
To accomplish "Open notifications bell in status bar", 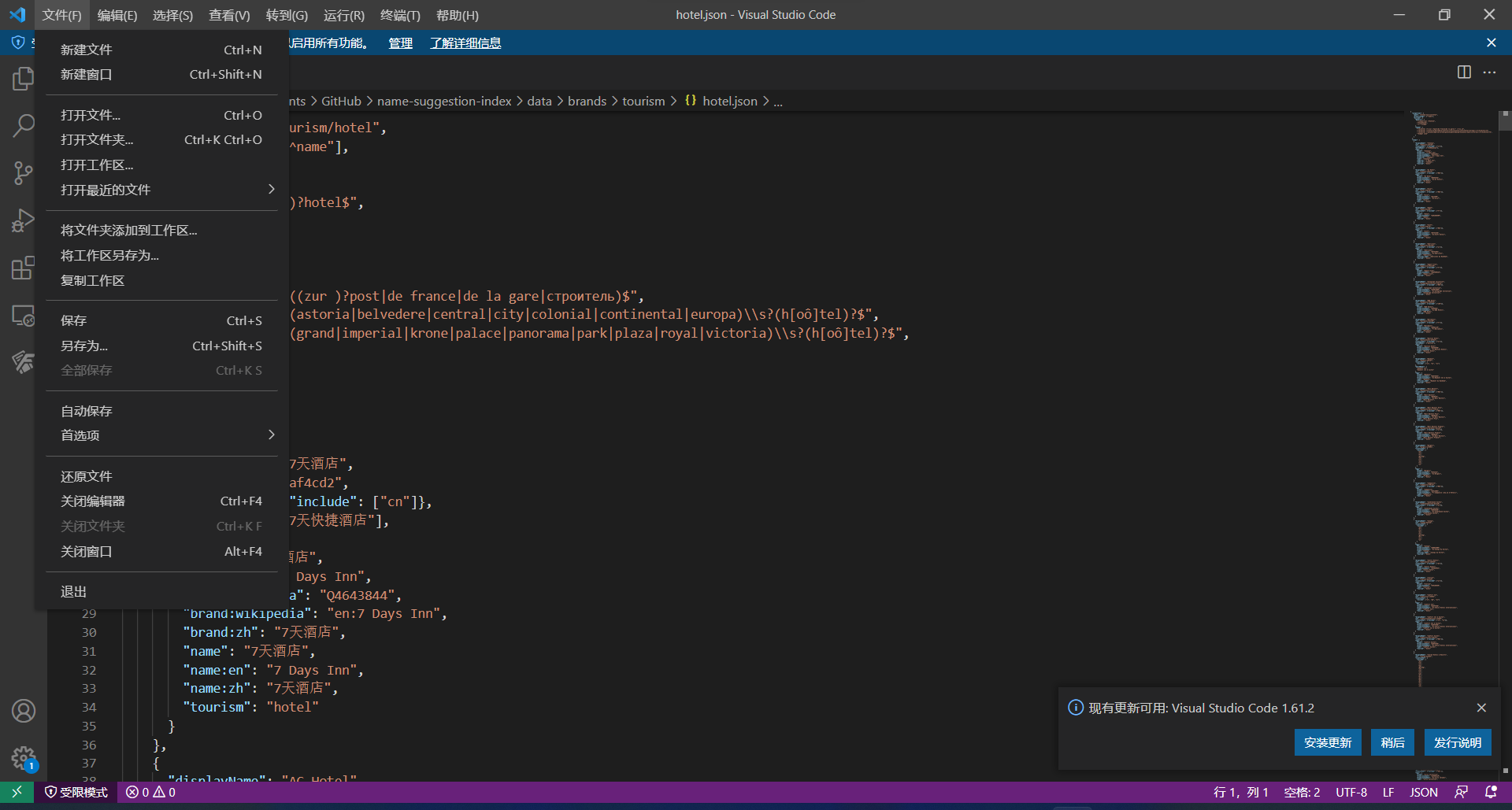I will coord(1490,792).
